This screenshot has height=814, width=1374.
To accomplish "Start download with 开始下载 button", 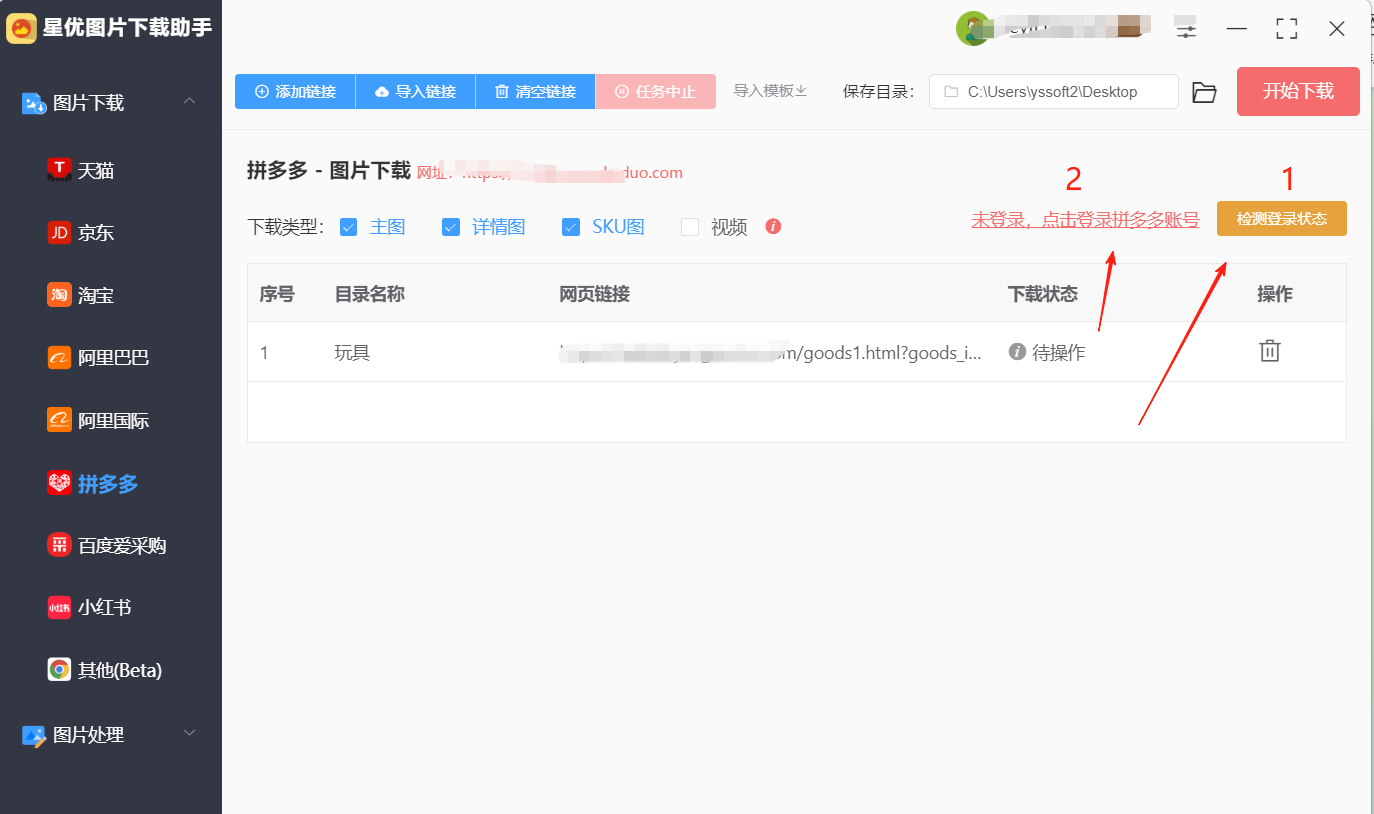I will 1298,92.
